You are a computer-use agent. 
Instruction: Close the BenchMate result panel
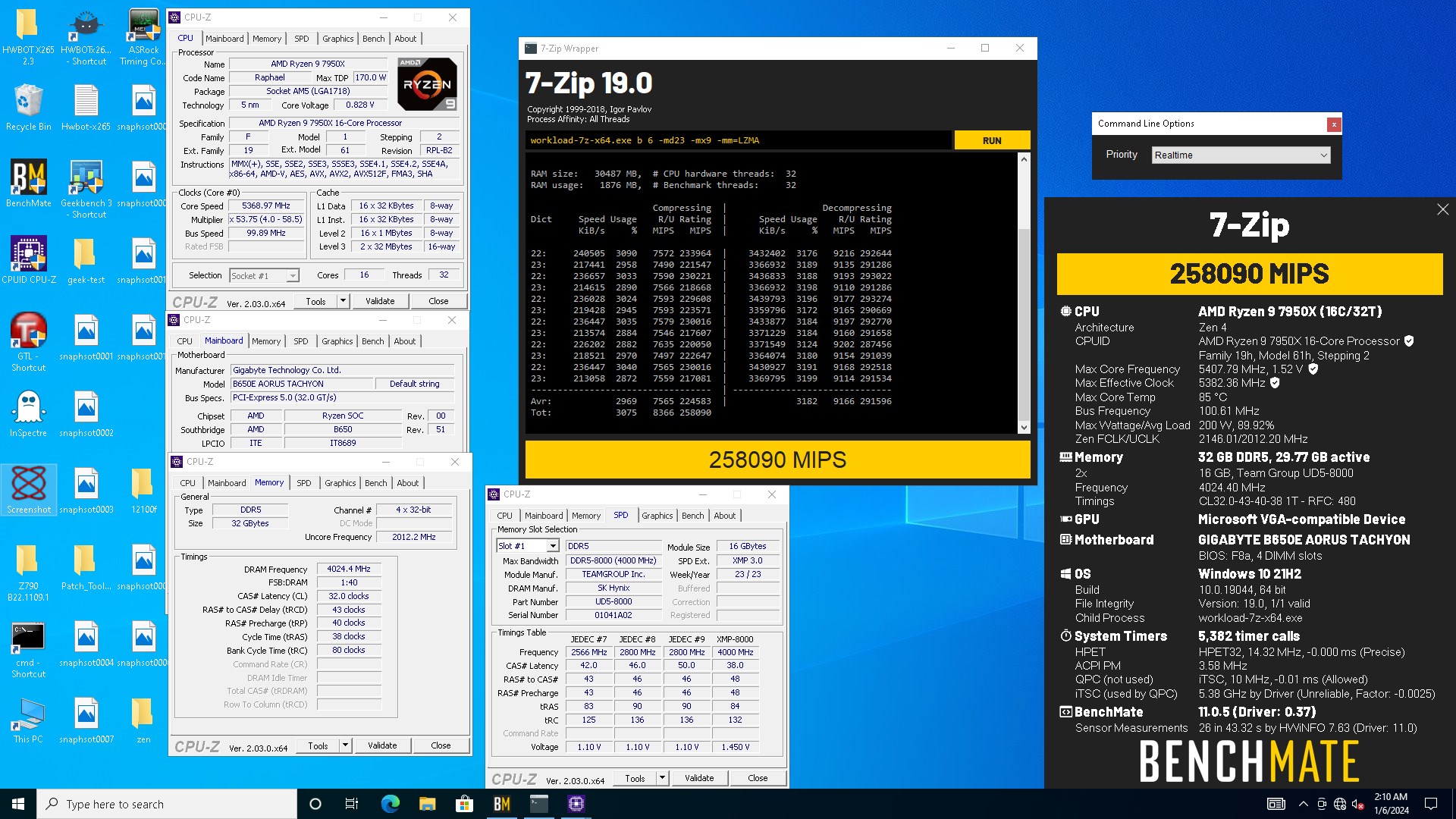(x=1442, y=209)
